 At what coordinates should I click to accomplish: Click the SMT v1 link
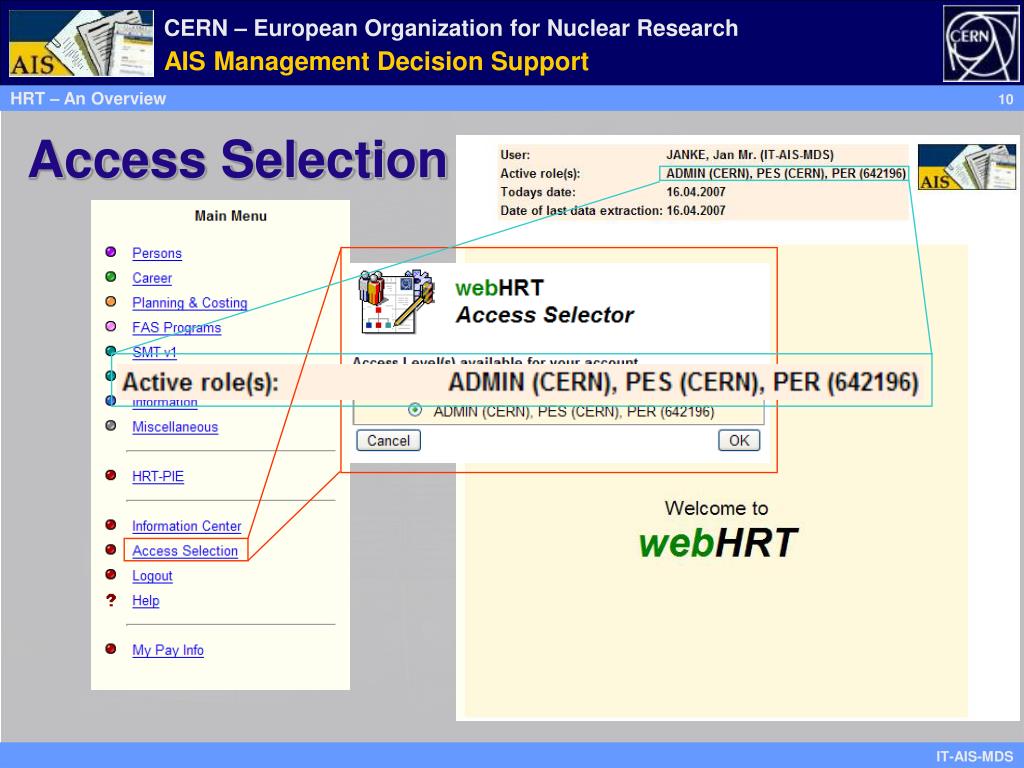click(154, 353)
